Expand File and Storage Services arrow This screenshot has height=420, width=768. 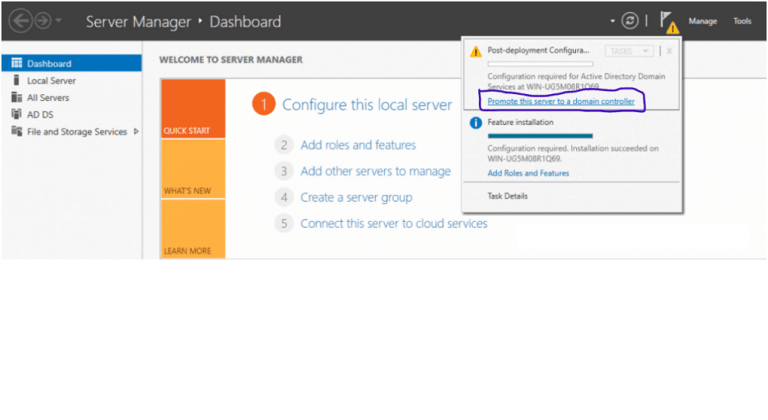click(x=136, y=131)
